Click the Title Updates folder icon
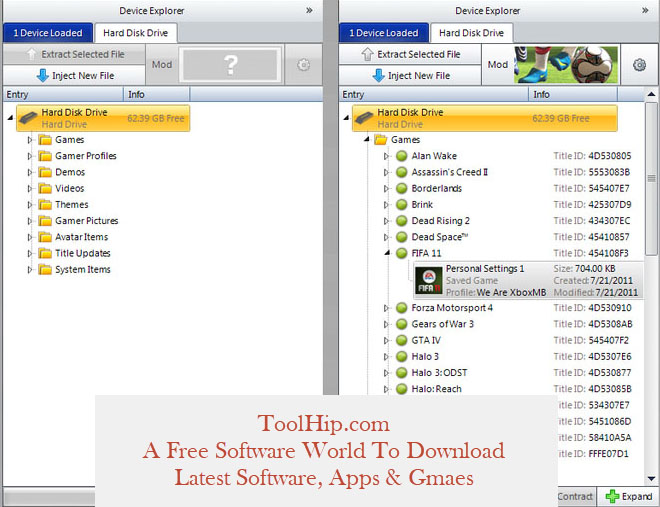Image resolution: width=660 pixels, height=507 pixels. 45,253
